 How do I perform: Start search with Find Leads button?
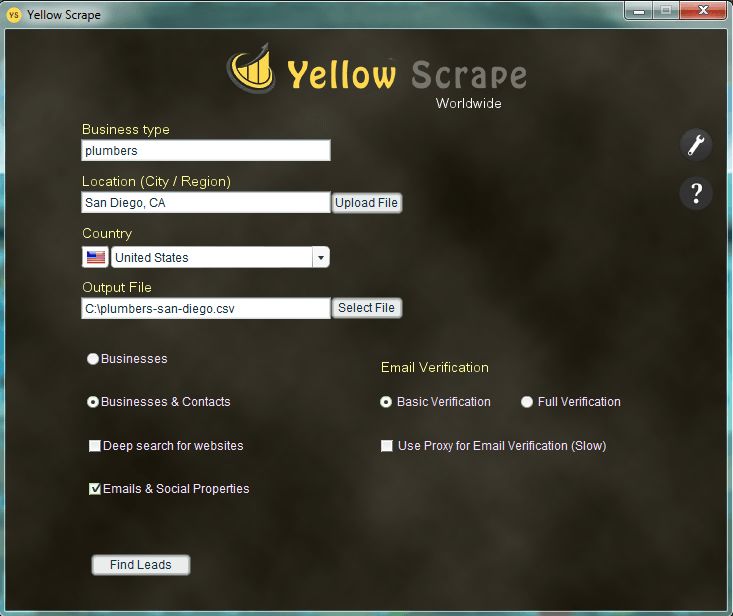[x=141, y=565]
